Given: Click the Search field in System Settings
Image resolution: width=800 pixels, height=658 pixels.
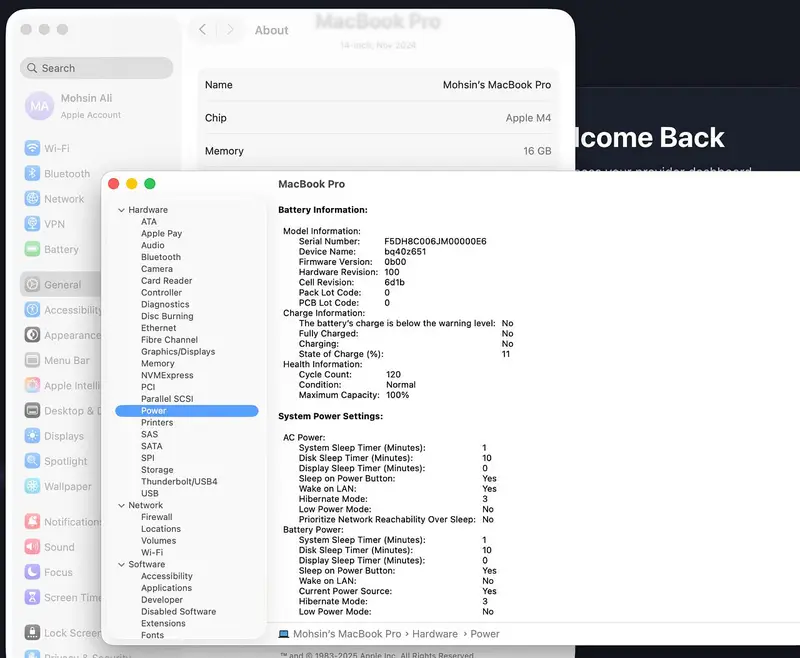Looking at the screenshot, I should tap(96, 68).
